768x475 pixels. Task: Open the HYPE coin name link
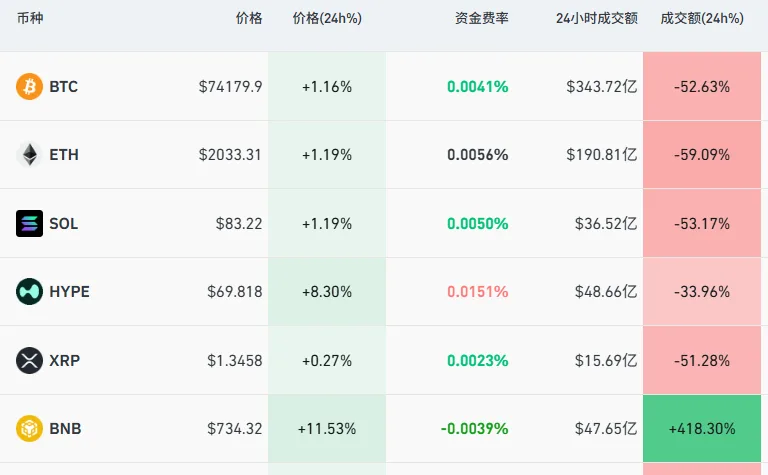click(70, 292)
